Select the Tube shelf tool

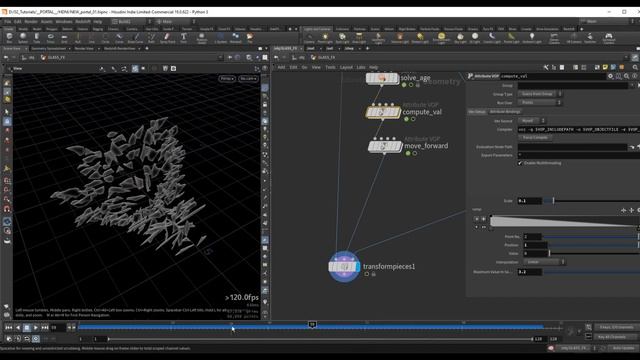pyautogui.click(x=37, y=38)
